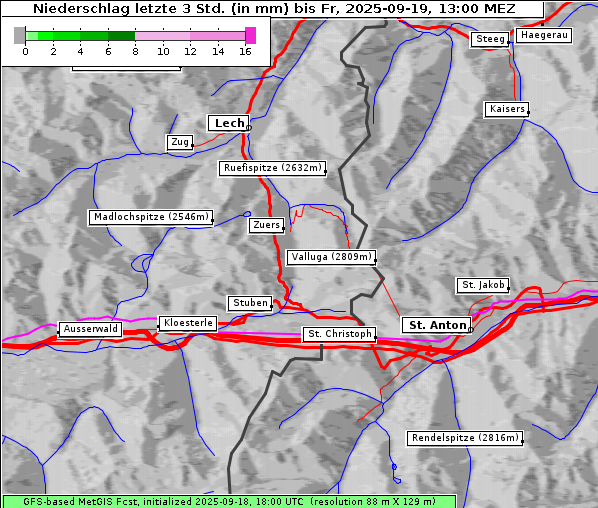
Task: Click the gray zero-precipitation legend swatch
Action: point(19,35)
